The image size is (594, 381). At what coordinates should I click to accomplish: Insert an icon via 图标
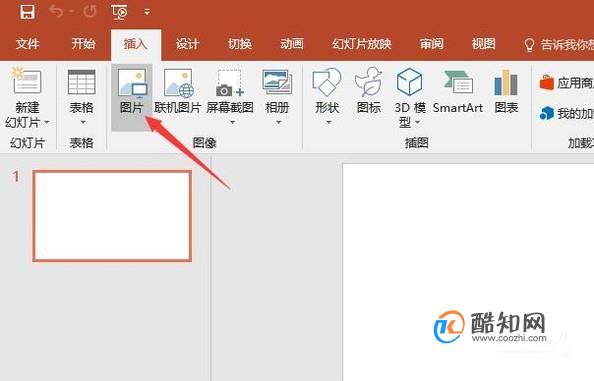click(x=368, y=91)
